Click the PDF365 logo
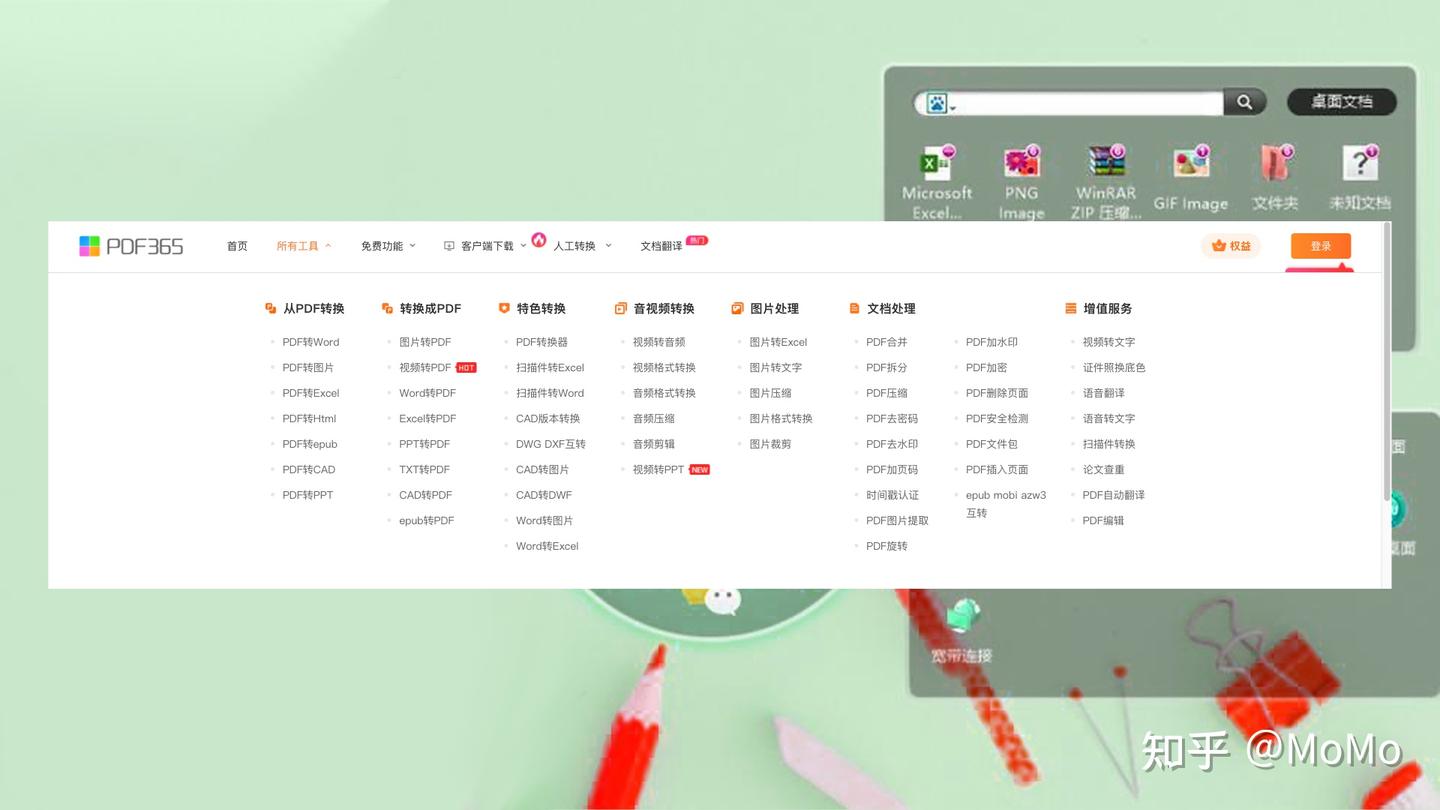This screenshot has width=1440, height=810. [131, 246]
